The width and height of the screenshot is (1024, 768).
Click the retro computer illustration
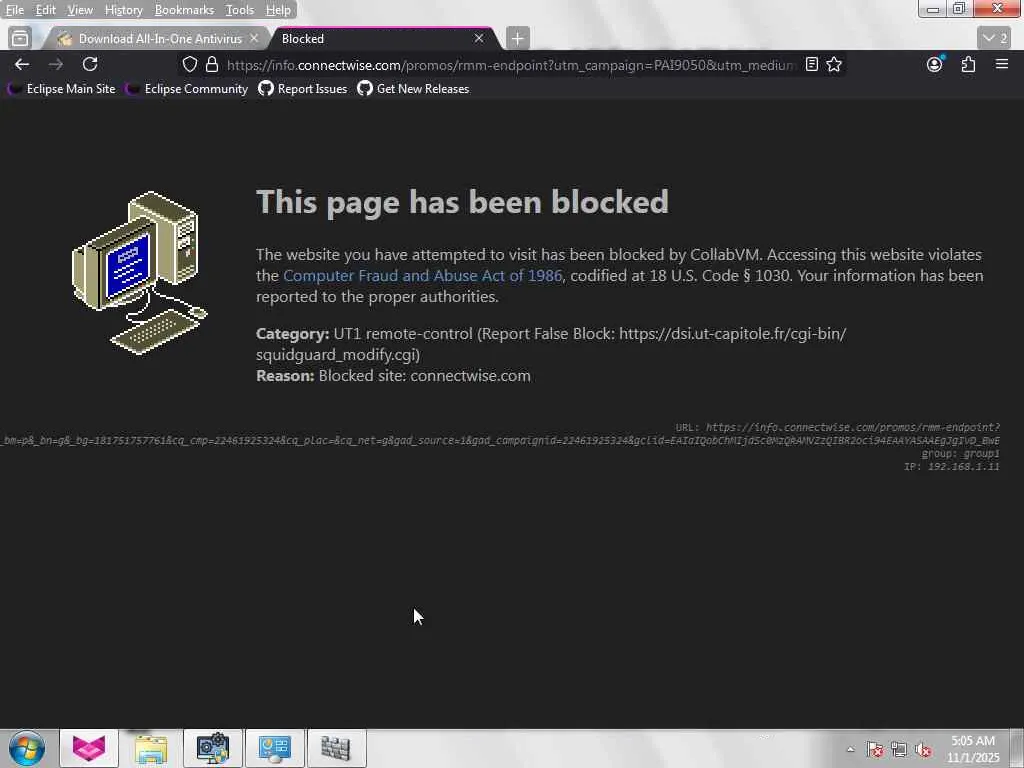click(140, 272)
